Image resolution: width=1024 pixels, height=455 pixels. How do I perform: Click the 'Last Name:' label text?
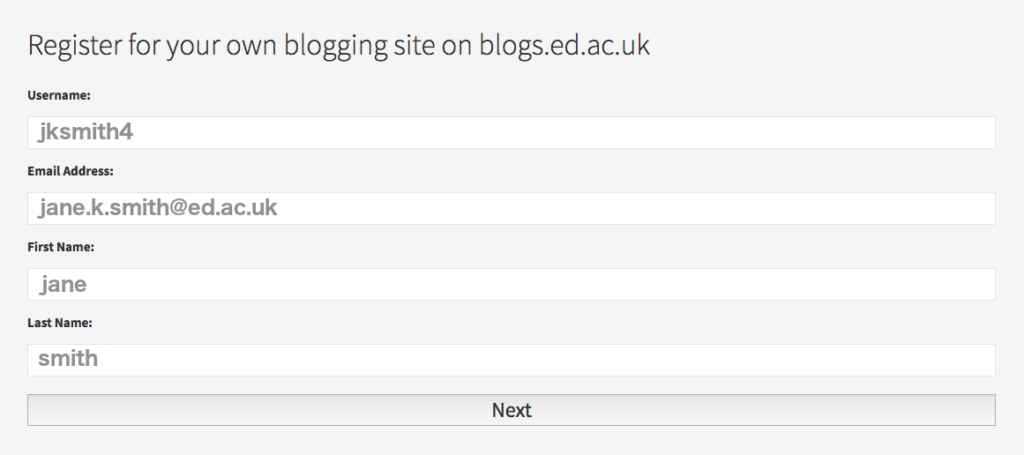(60, 323)
